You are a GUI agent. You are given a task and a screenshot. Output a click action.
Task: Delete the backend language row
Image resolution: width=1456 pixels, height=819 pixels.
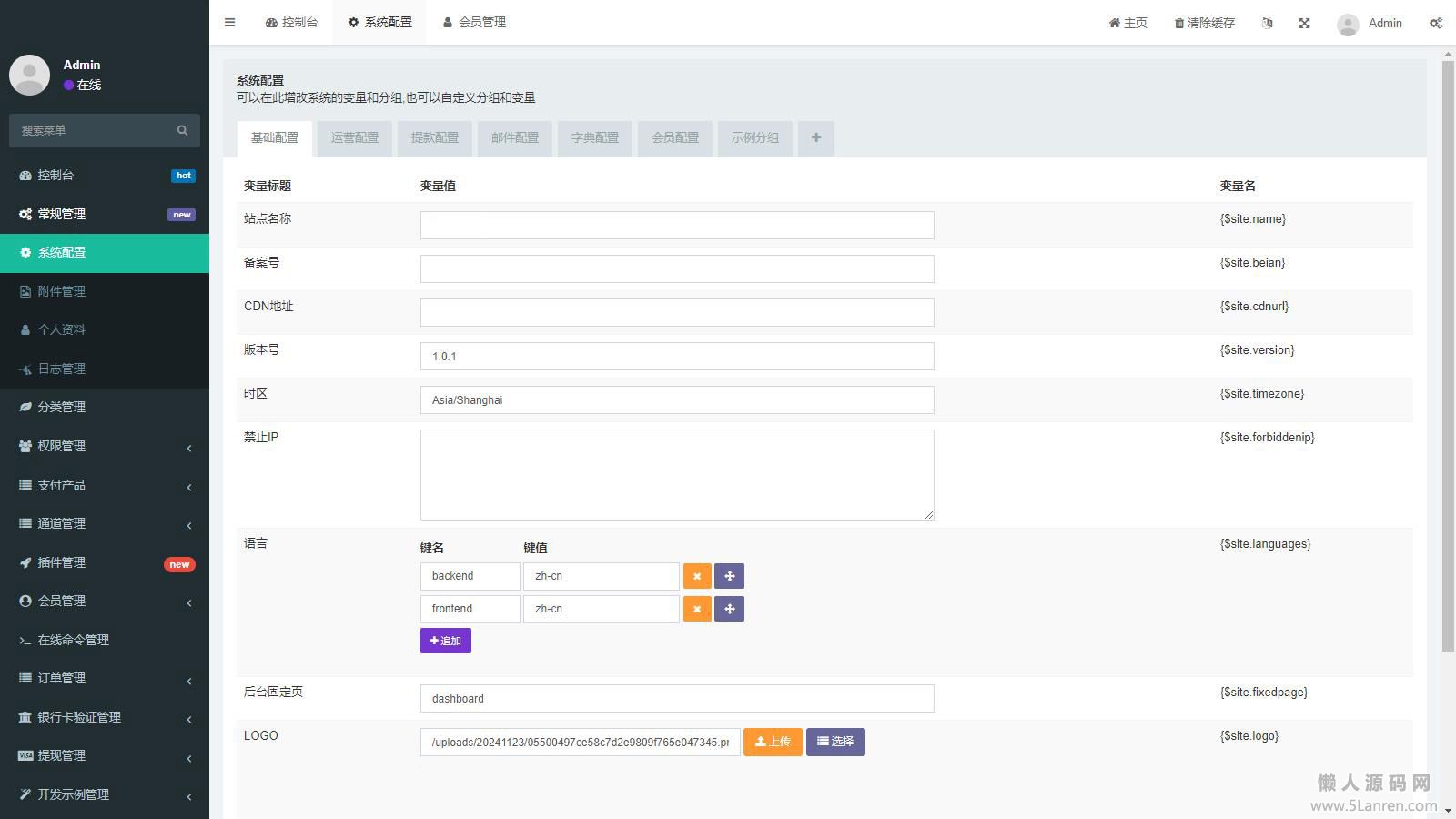coord(697,576)
